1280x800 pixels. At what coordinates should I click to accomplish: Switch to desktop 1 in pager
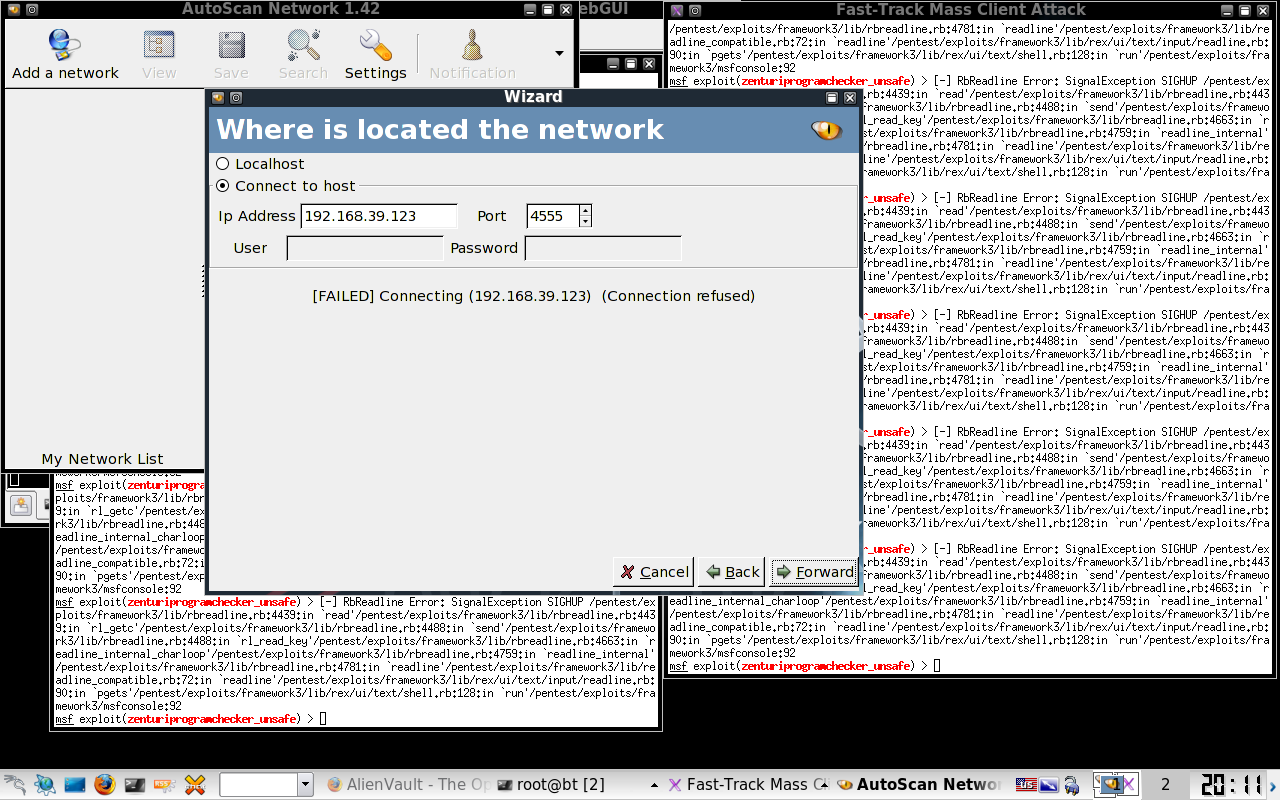tap(1116, 785)
